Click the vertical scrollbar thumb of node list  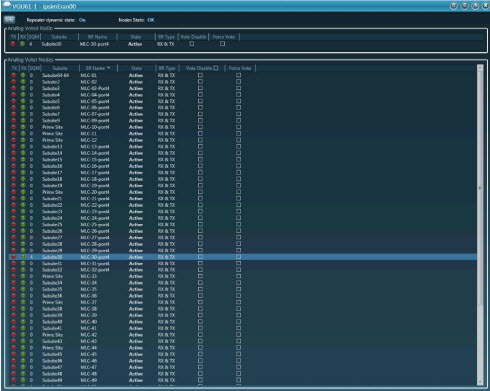(480, 188)
